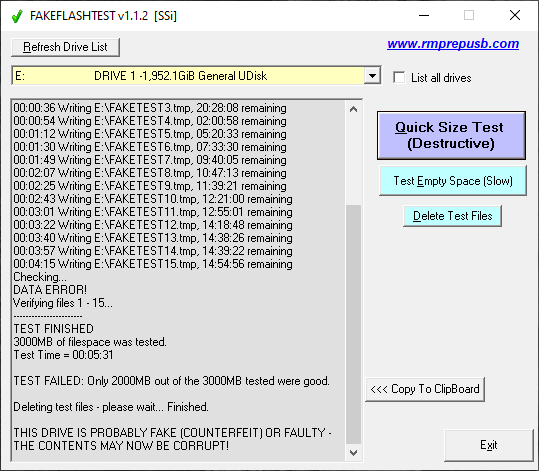Click the log scrollbar up arrow

click(353, 110)
